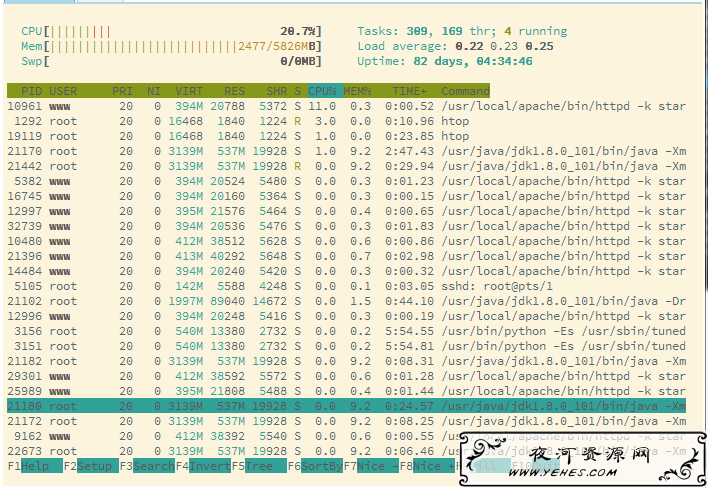The height and width of the screenshot is (488, 708).
Task: Click the 2:47.43 TIME+ cell
Action: (409, 151)
